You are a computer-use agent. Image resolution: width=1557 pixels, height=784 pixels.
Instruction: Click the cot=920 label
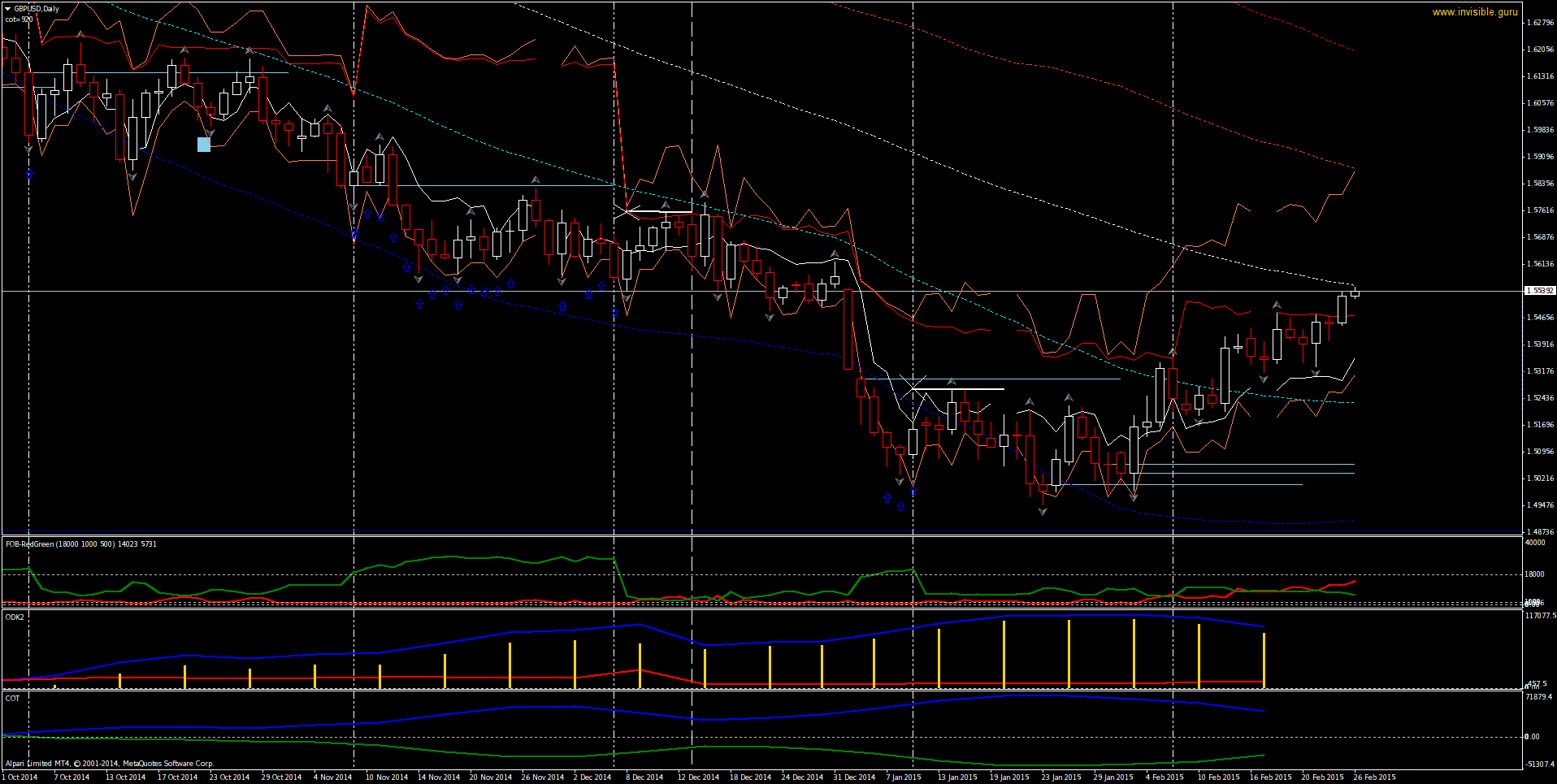20,19
